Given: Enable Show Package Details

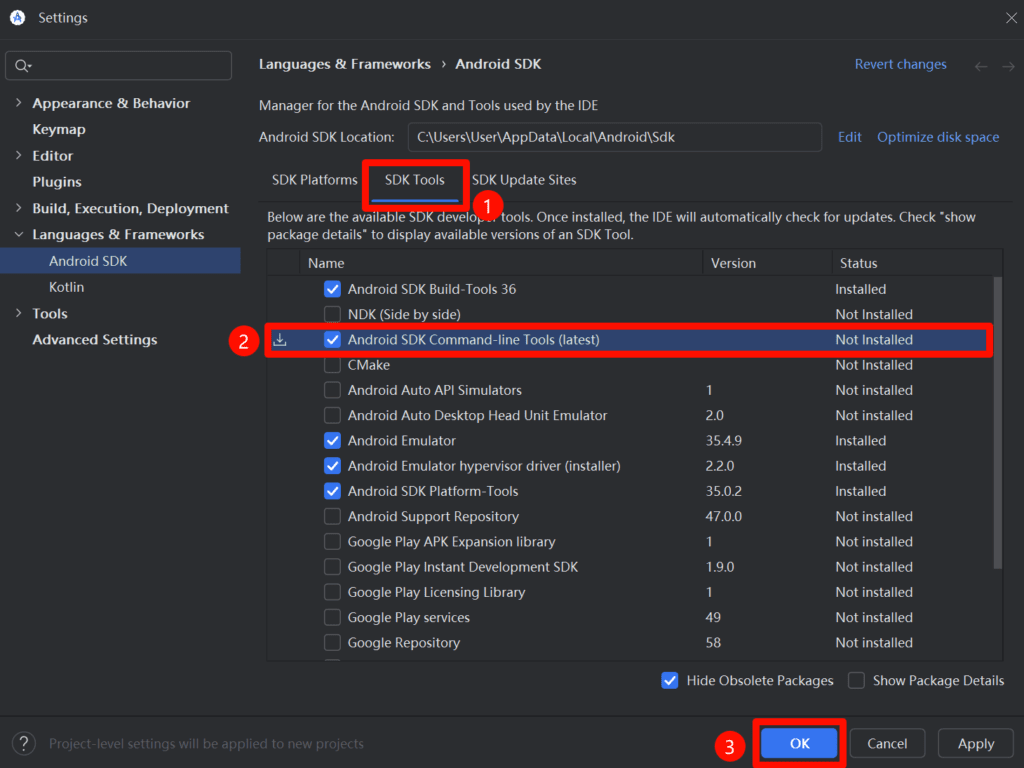Looking at the screenshot, I should pyautogui.click(x=857, y=680).
